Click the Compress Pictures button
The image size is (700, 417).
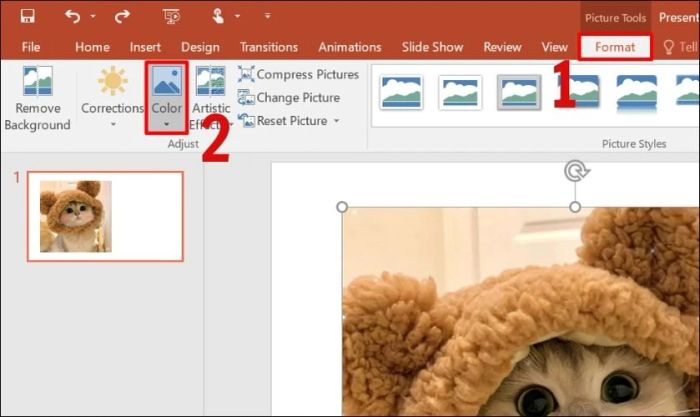(x=298, y=74)
